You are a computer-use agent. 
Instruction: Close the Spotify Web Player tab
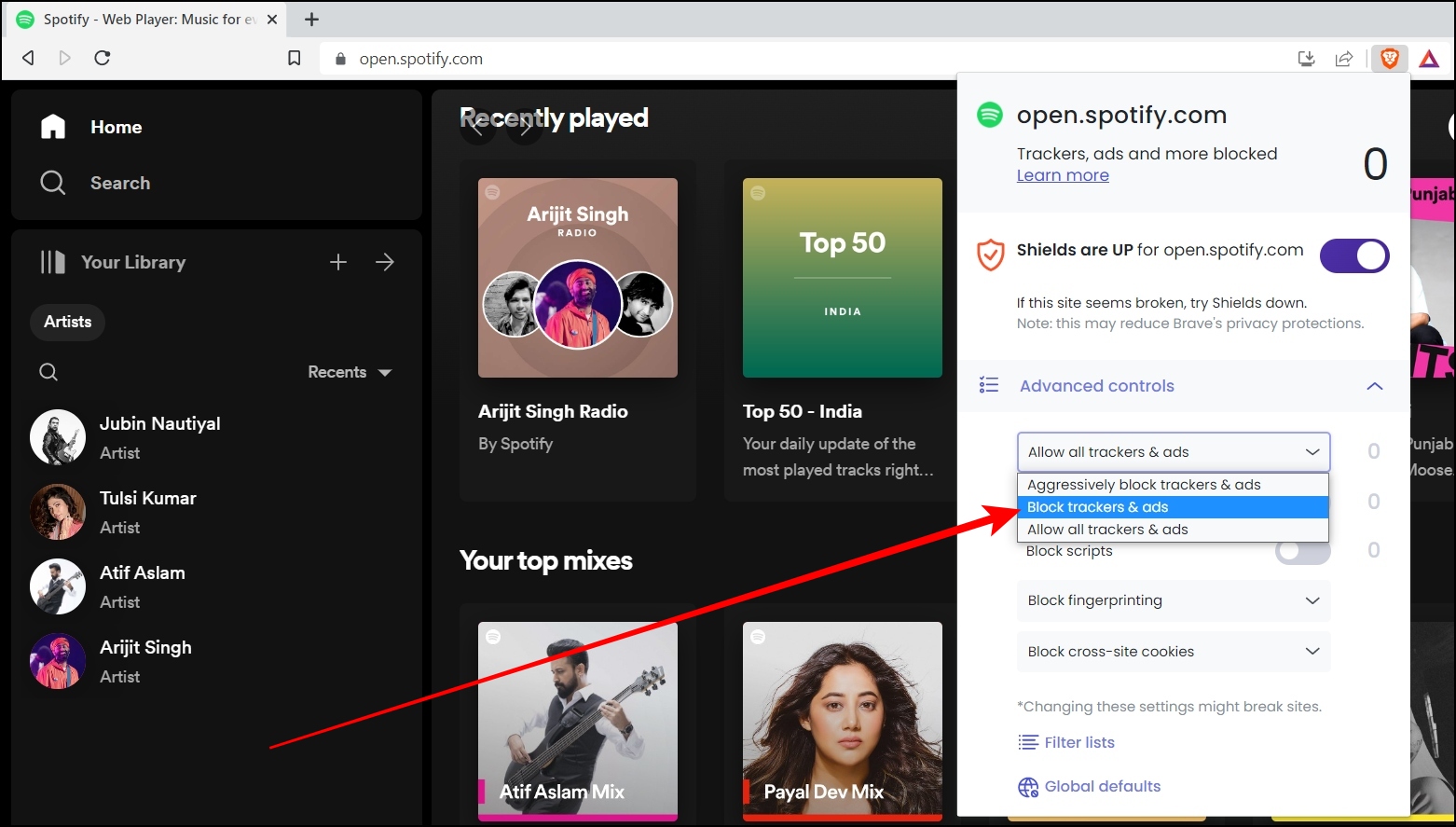click(272, 19)
